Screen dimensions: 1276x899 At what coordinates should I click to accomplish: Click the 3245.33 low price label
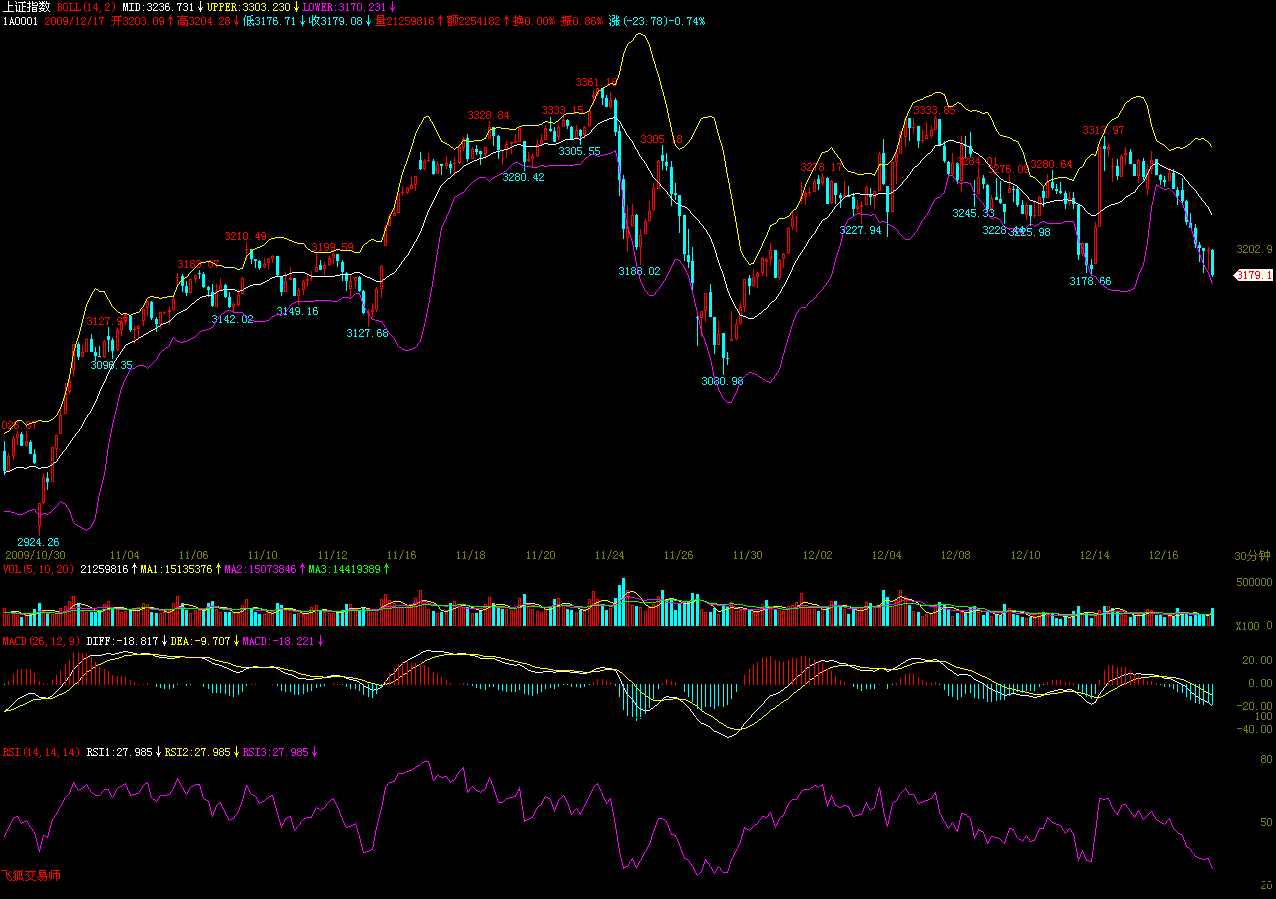click(x=973, y=214)
